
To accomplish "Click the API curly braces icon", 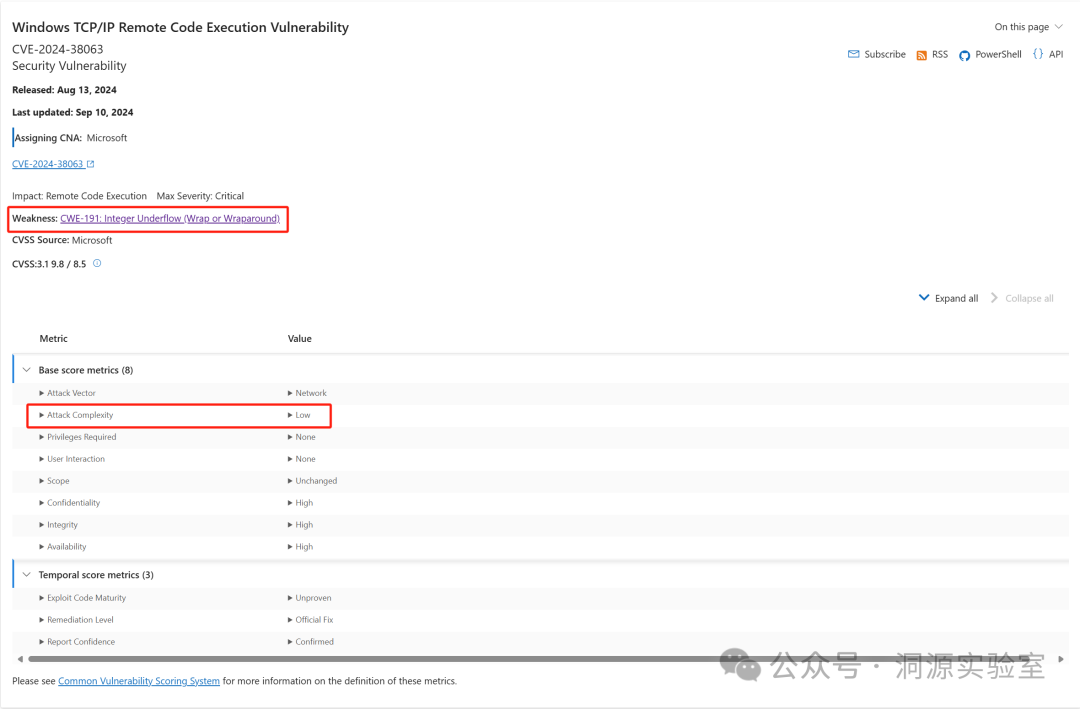I will click(1038, 54).
